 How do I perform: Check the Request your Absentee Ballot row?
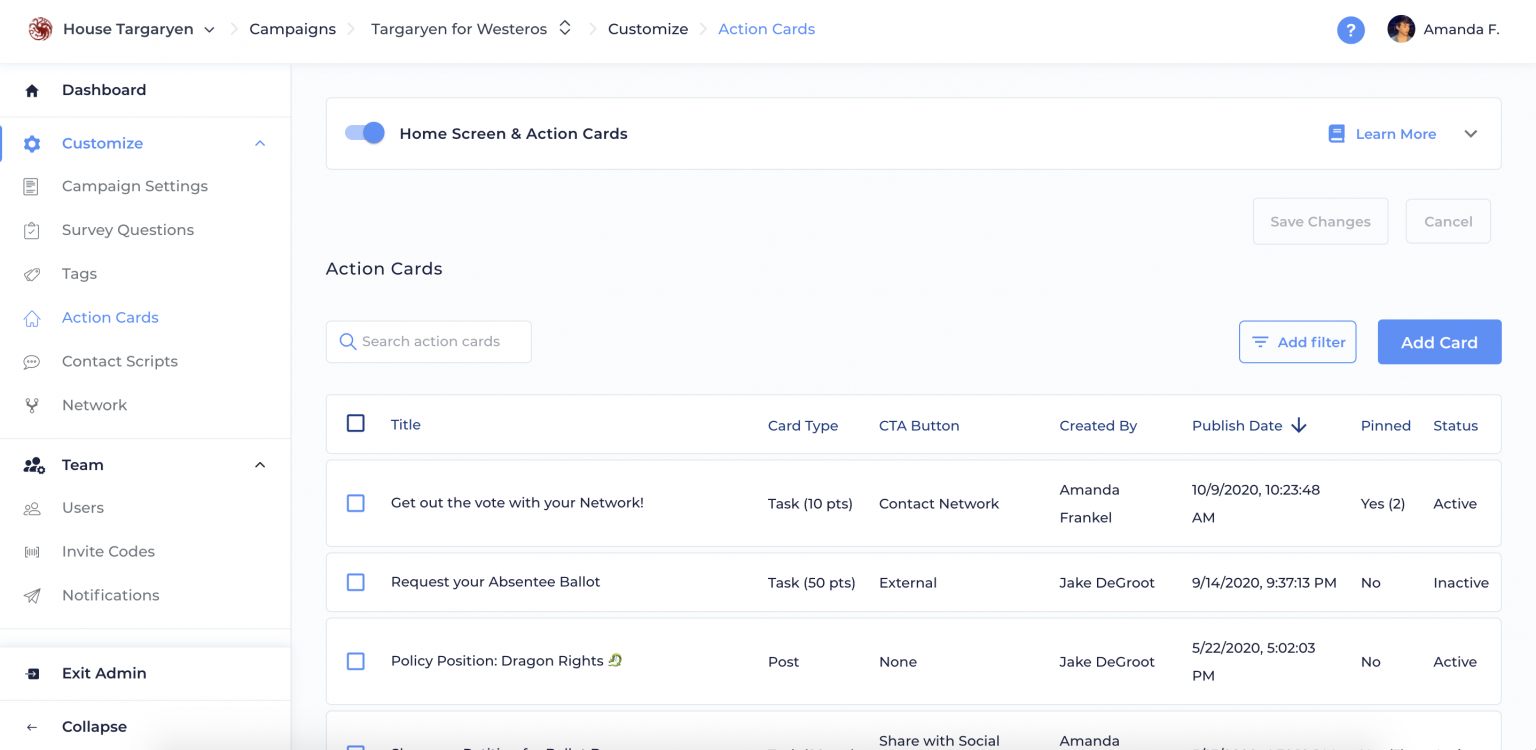tap(356, 582)
